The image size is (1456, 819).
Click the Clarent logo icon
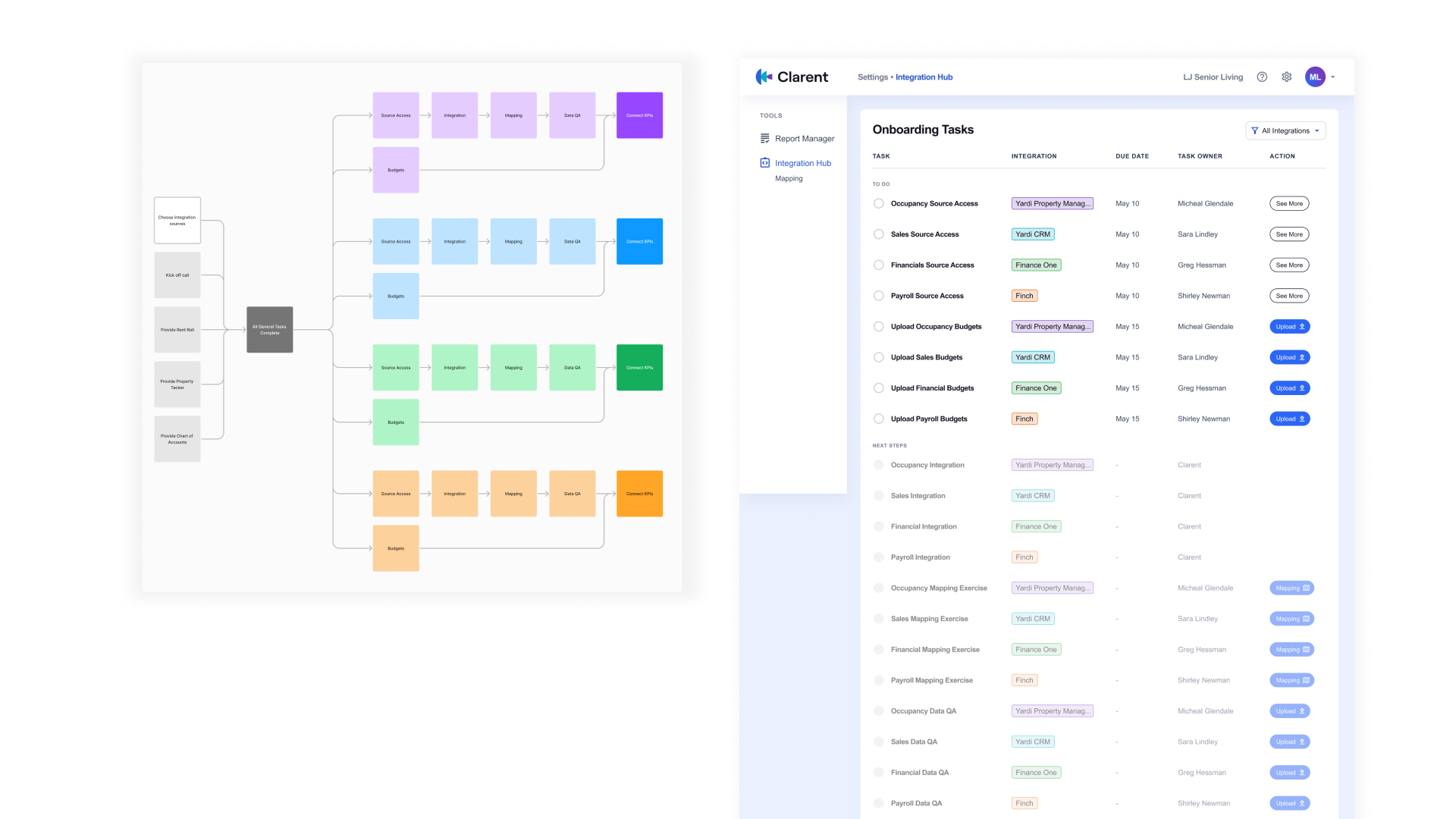764,77
